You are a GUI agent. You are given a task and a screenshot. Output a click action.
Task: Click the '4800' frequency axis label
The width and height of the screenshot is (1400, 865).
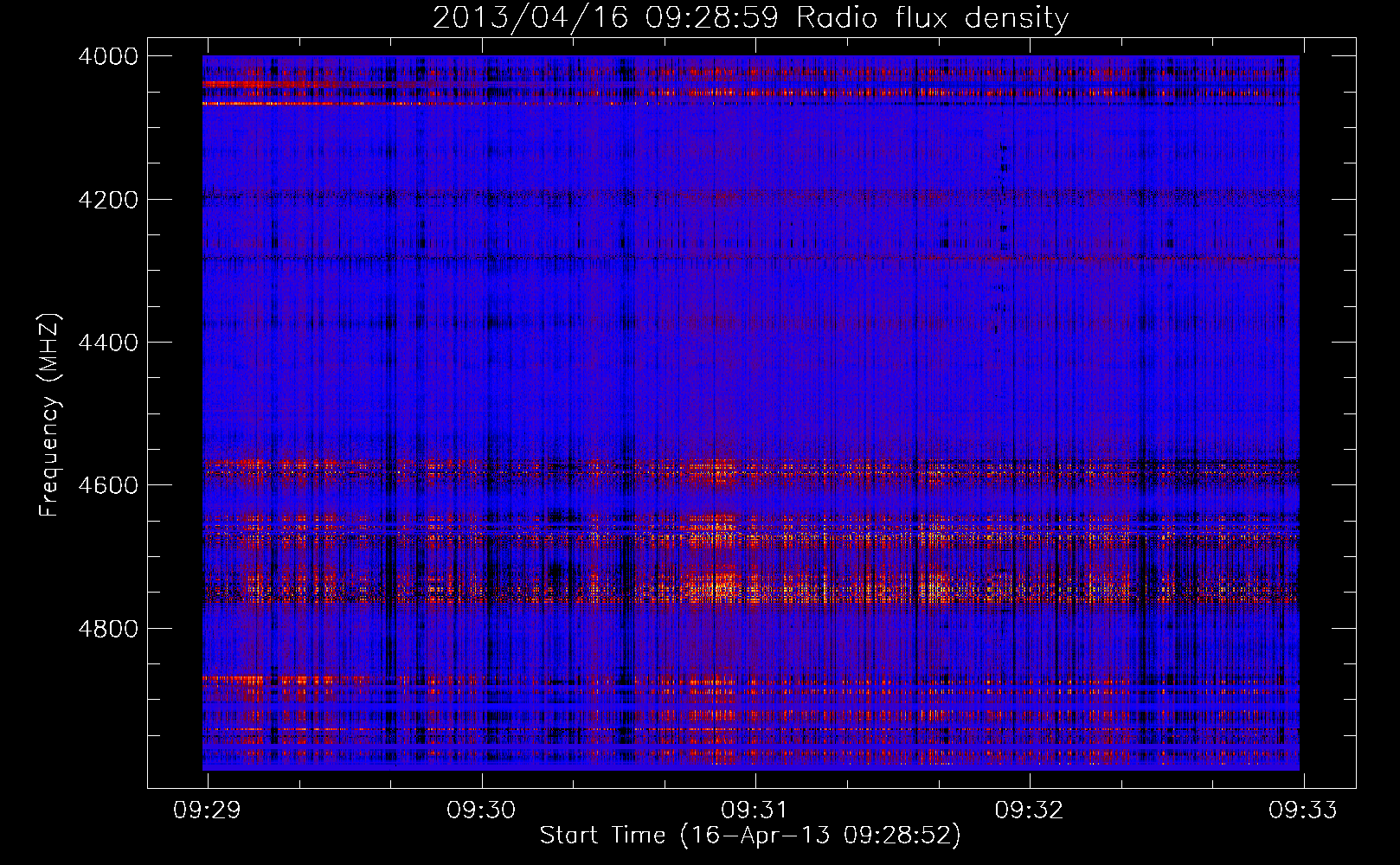[108, 629]
